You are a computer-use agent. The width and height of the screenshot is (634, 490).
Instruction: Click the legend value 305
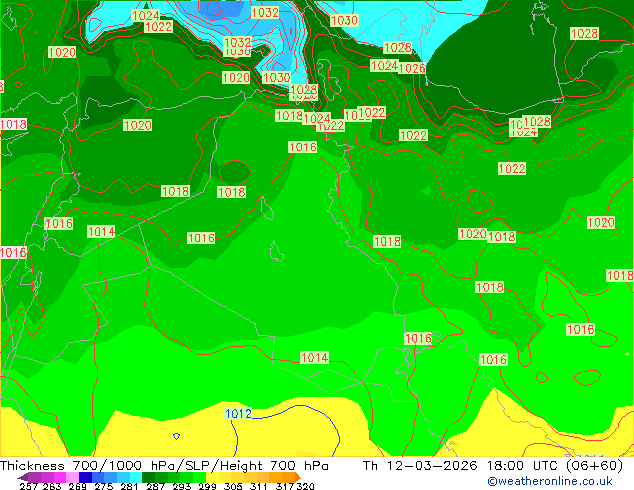coord(233,486)
